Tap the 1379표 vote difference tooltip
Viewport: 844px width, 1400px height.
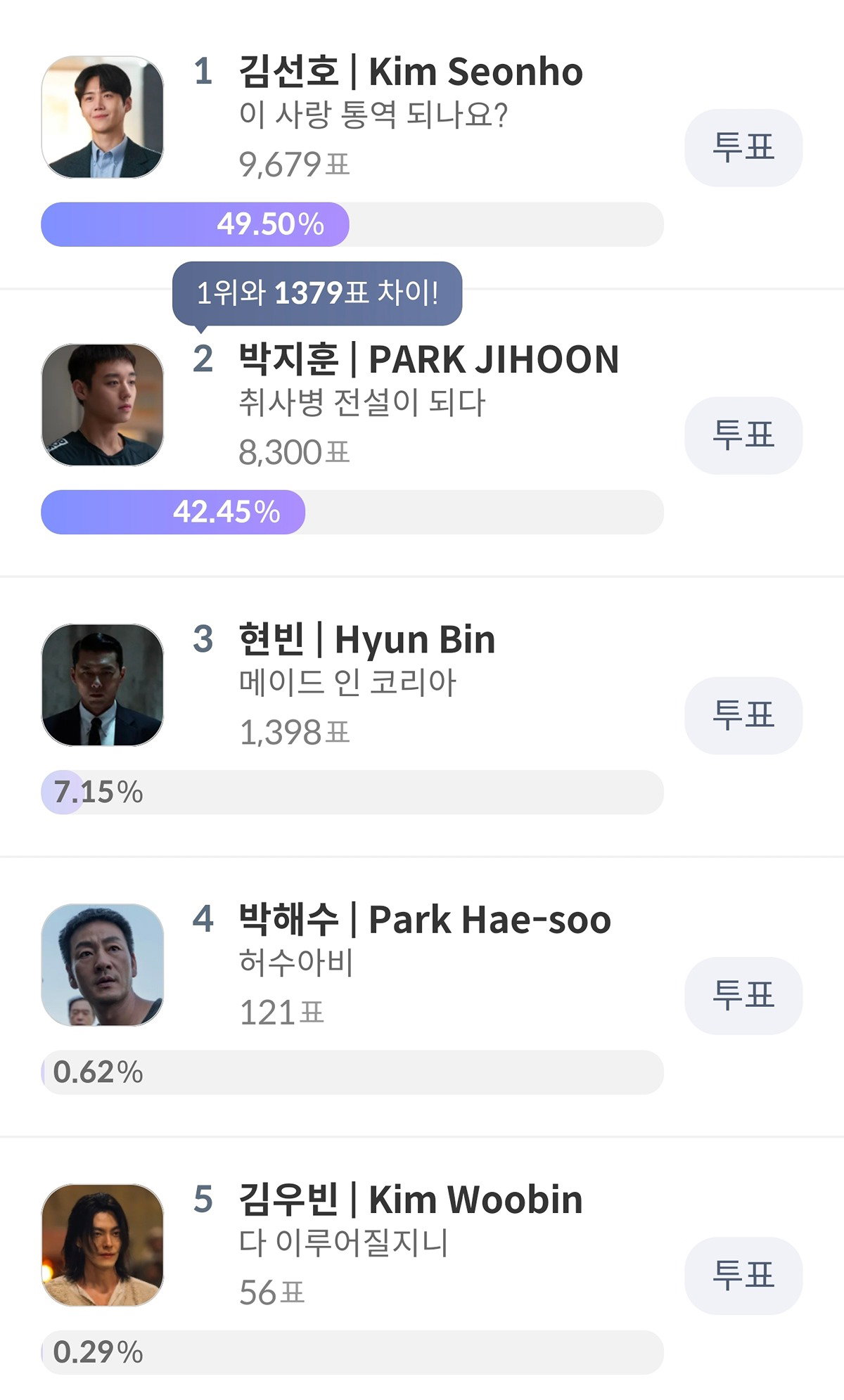tap(317, 294)
